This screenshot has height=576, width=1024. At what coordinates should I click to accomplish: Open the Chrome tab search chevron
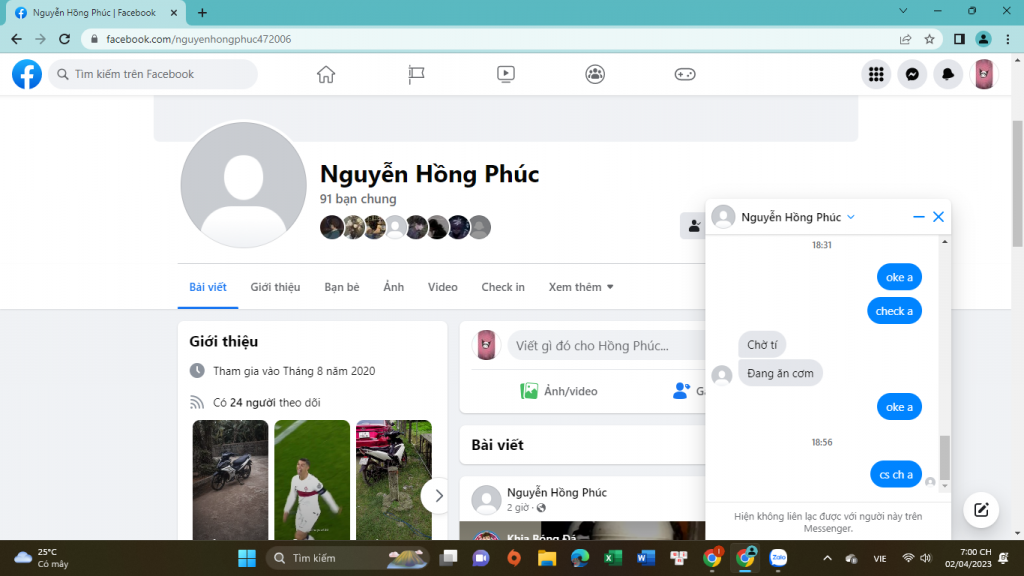point(903,11)
